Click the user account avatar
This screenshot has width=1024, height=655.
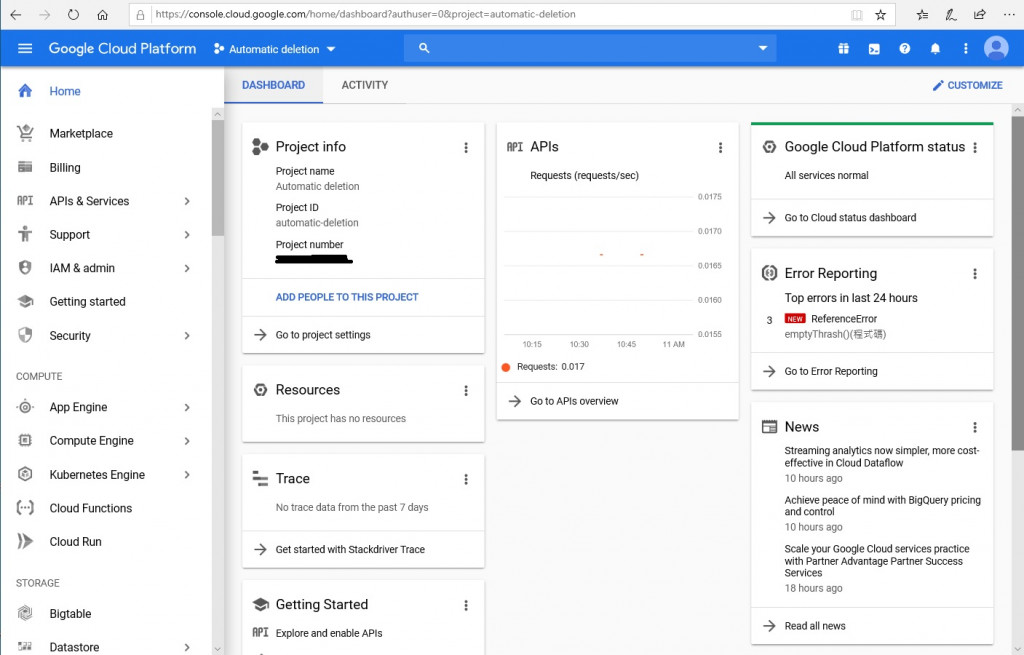pyautogui.click(x=996, y=48)
